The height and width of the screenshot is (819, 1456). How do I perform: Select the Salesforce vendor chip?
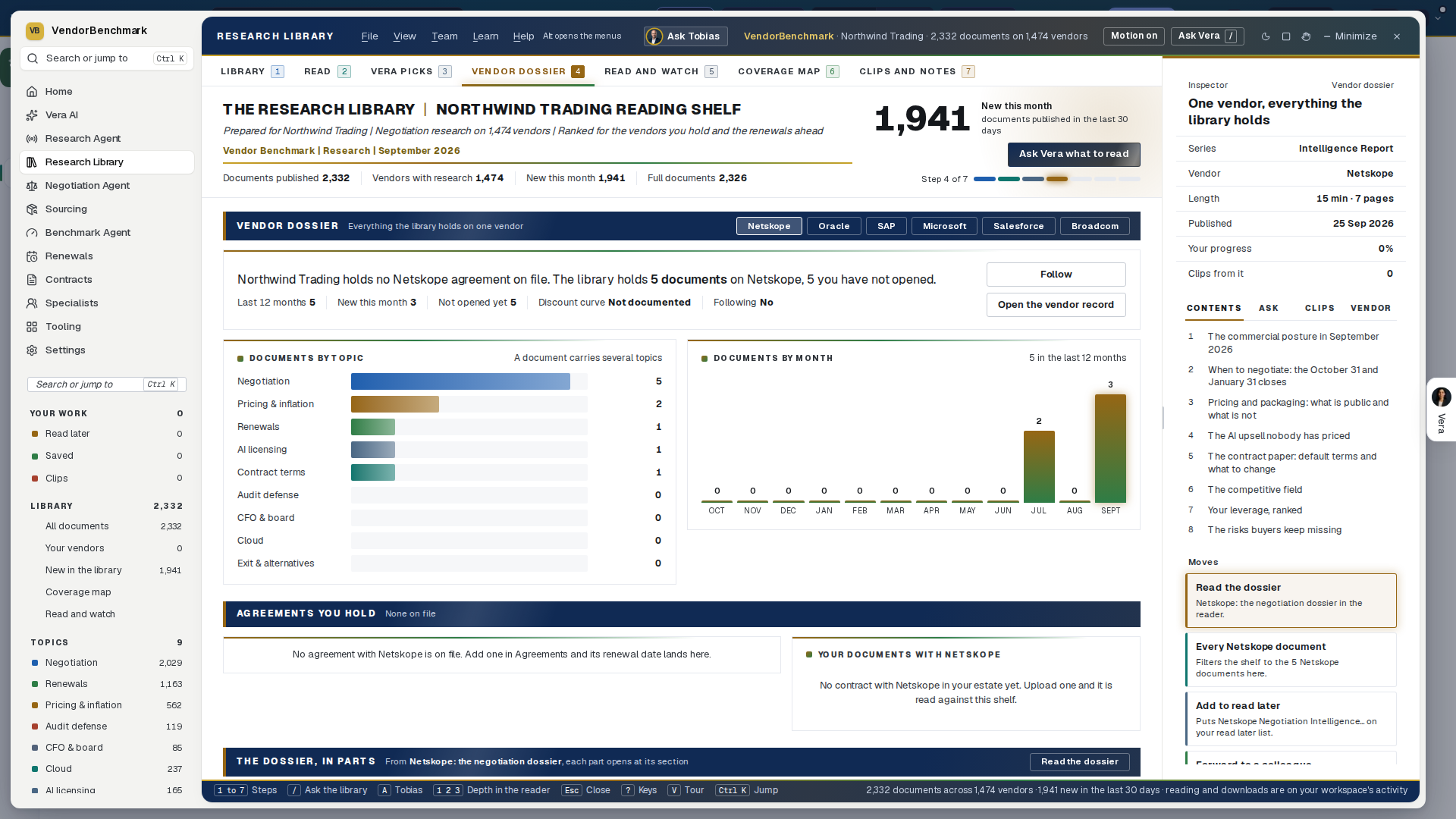click(1018, 226)
